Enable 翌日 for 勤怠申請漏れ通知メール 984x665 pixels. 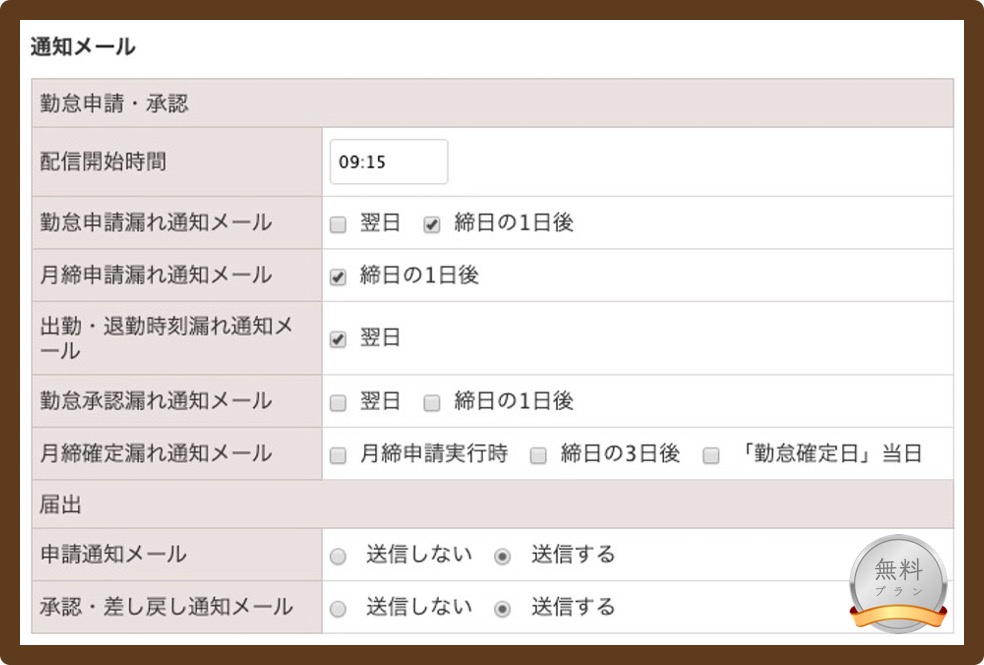pos(338,225)
